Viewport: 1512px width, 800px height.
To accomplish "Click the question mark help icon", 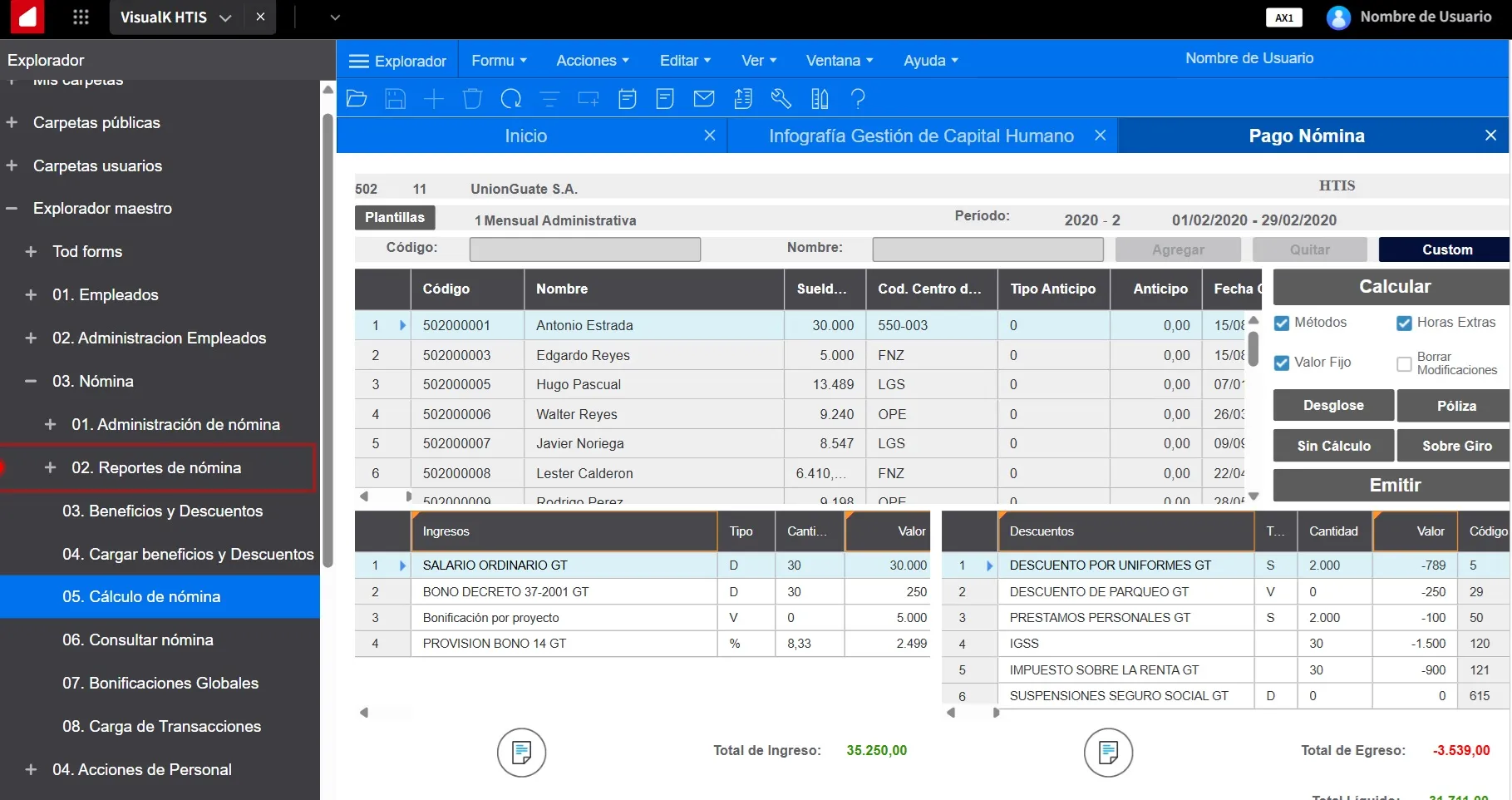I will pos(858,99).
